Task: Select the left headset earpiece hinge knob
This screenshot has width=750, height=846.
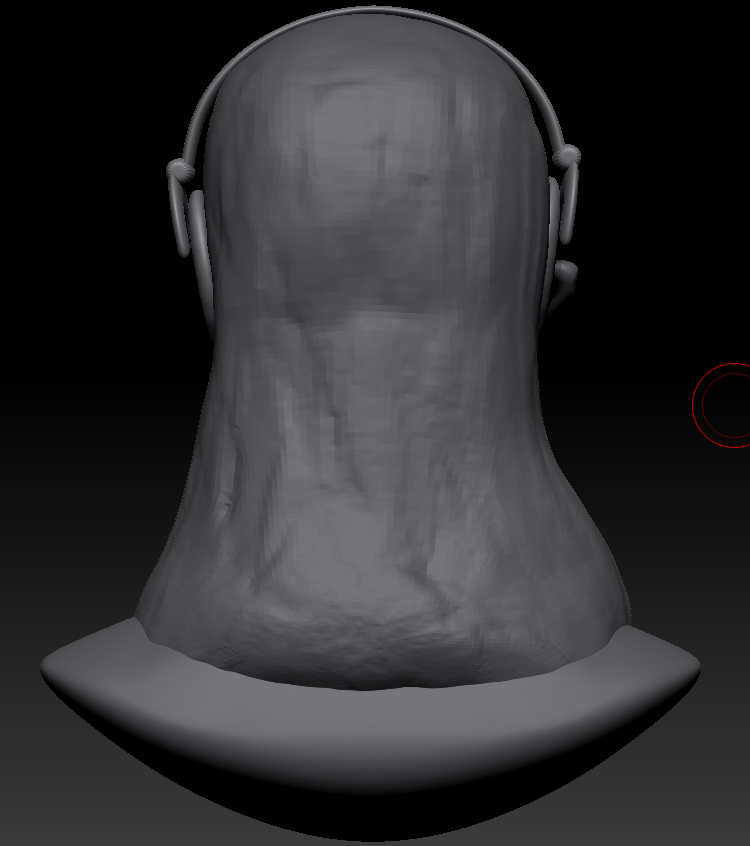Action: coord(180,169)
